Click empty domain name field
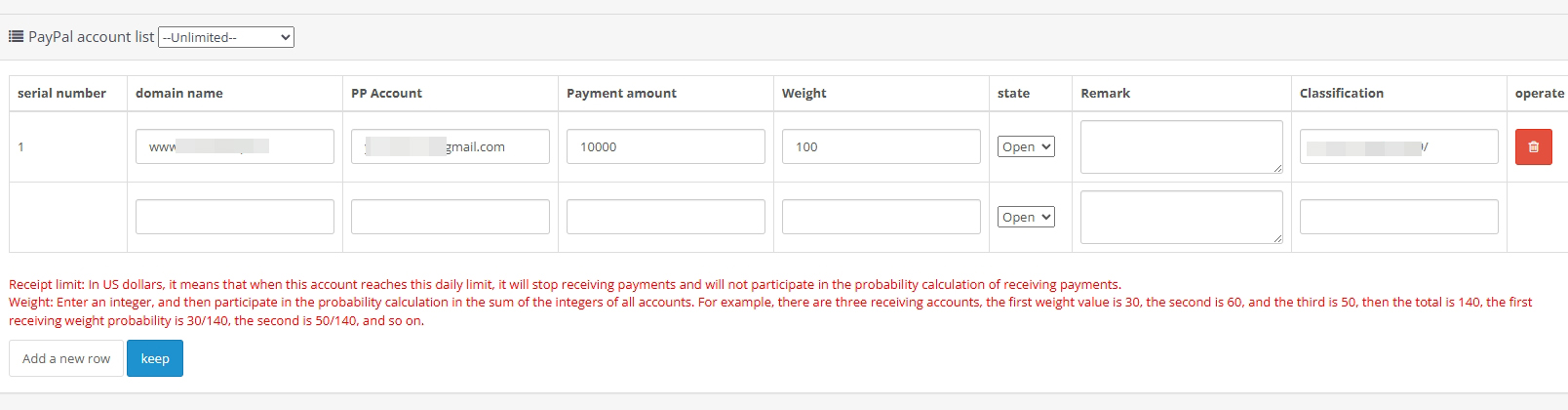The width and height of the screenshot is (1568, 410). tap(234, 217)
